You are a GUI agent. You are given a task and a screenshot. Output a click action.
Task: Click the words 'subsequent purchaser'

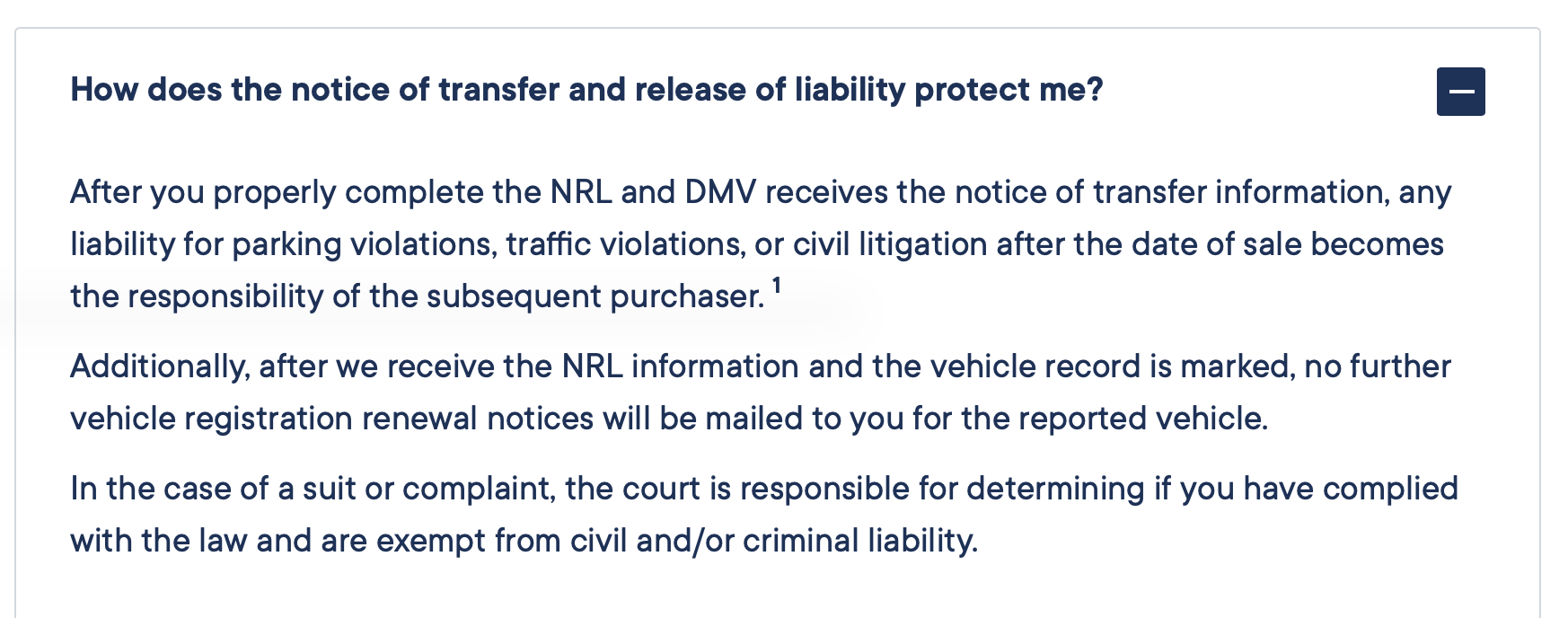(595, 296)
